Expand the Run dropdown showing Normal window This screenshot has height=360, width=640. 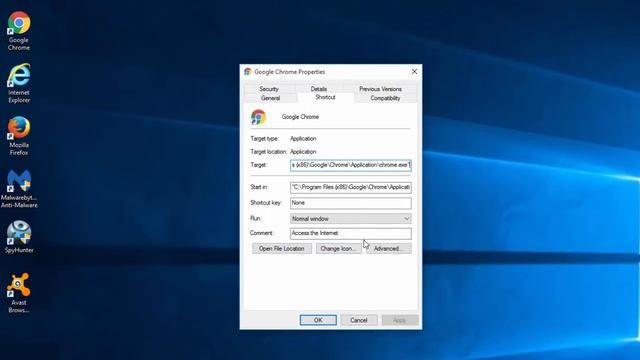[x=351, y=219]
